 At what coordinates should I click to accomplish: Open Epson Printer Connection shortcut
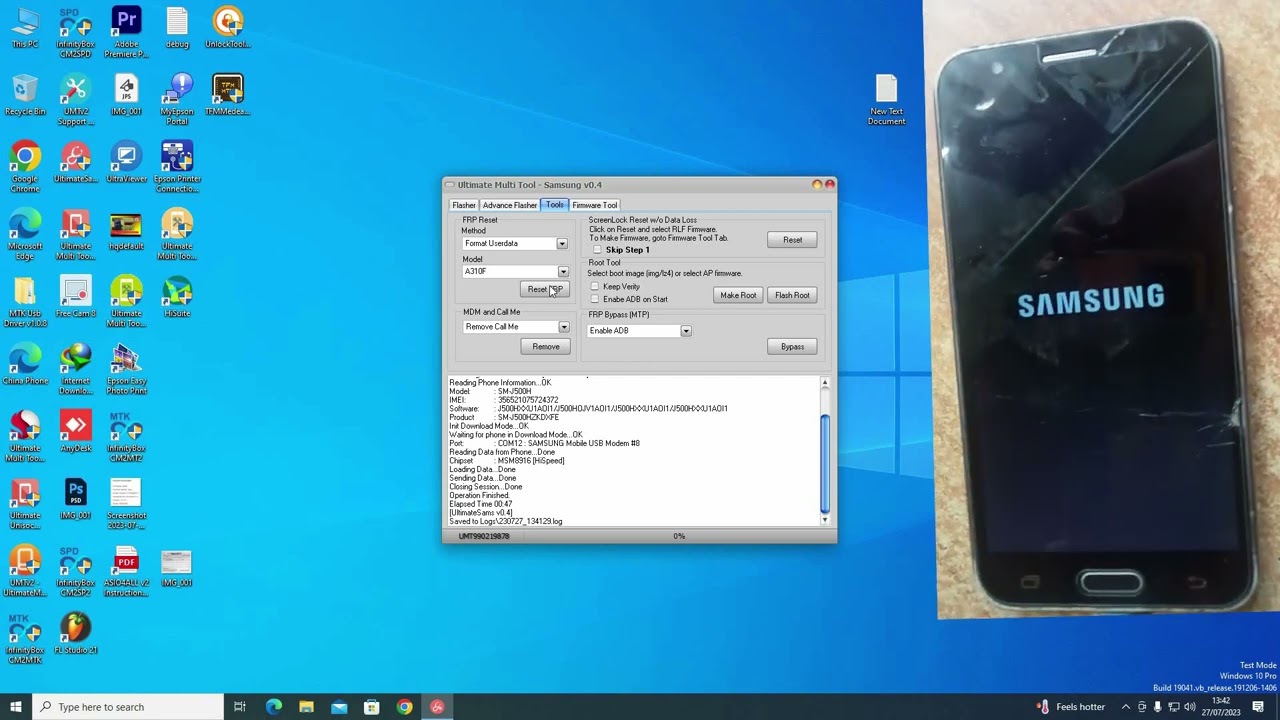pos(177,167)
